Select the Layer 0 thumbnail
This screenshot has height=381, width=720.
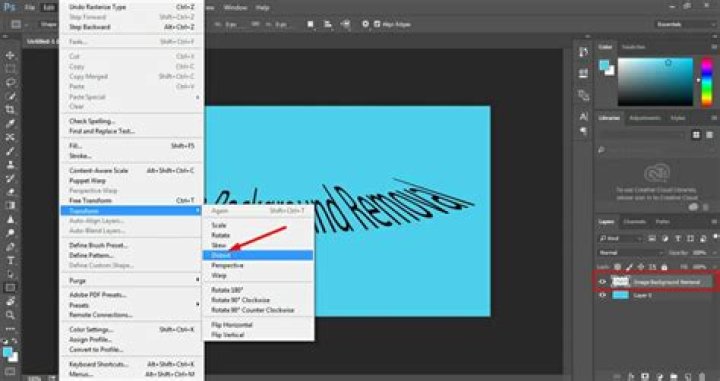(620, 295)
